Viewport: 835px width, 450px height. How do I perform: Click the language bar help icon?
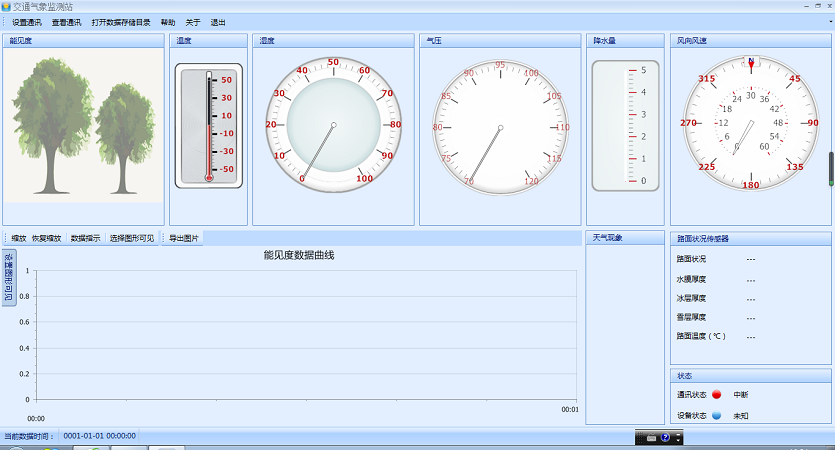click(x=665, y=438)
